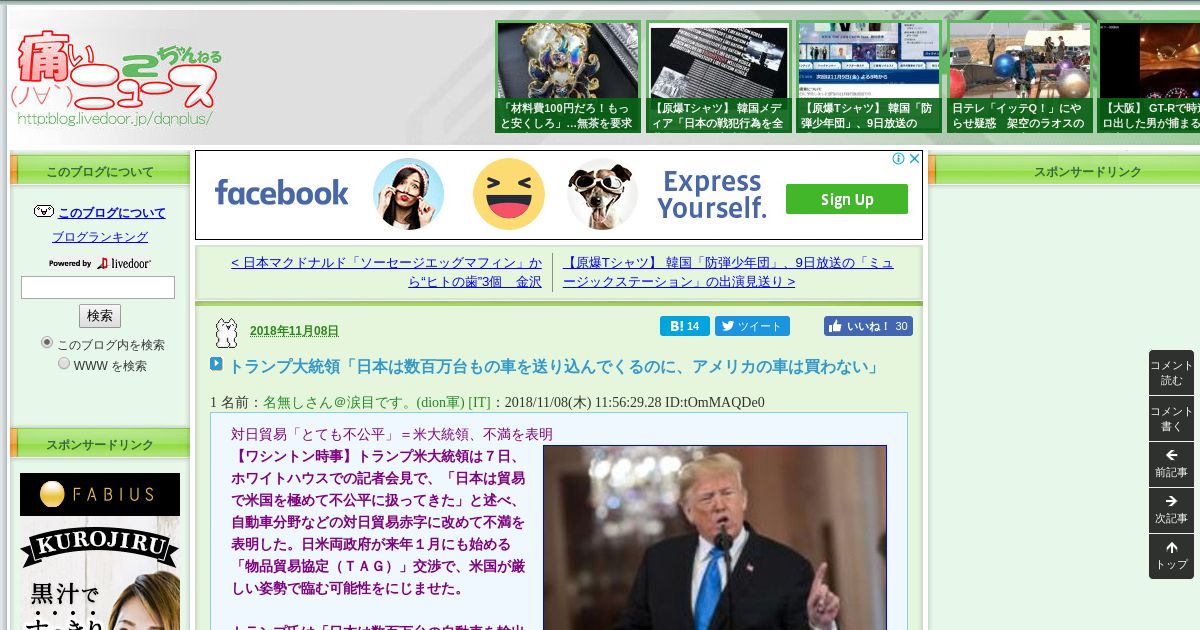Click the Hatena bookmark B! 14 button
This screenshot has height=630, width=1200.
[685, 326]
